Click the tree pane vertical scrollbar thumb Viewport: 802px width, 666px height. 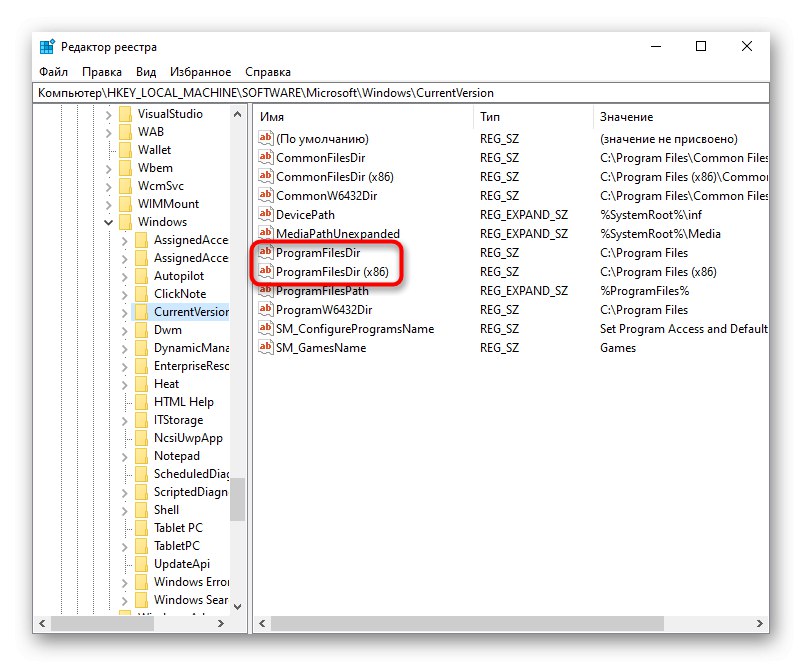pyautogui.click(x=237, y=499)
